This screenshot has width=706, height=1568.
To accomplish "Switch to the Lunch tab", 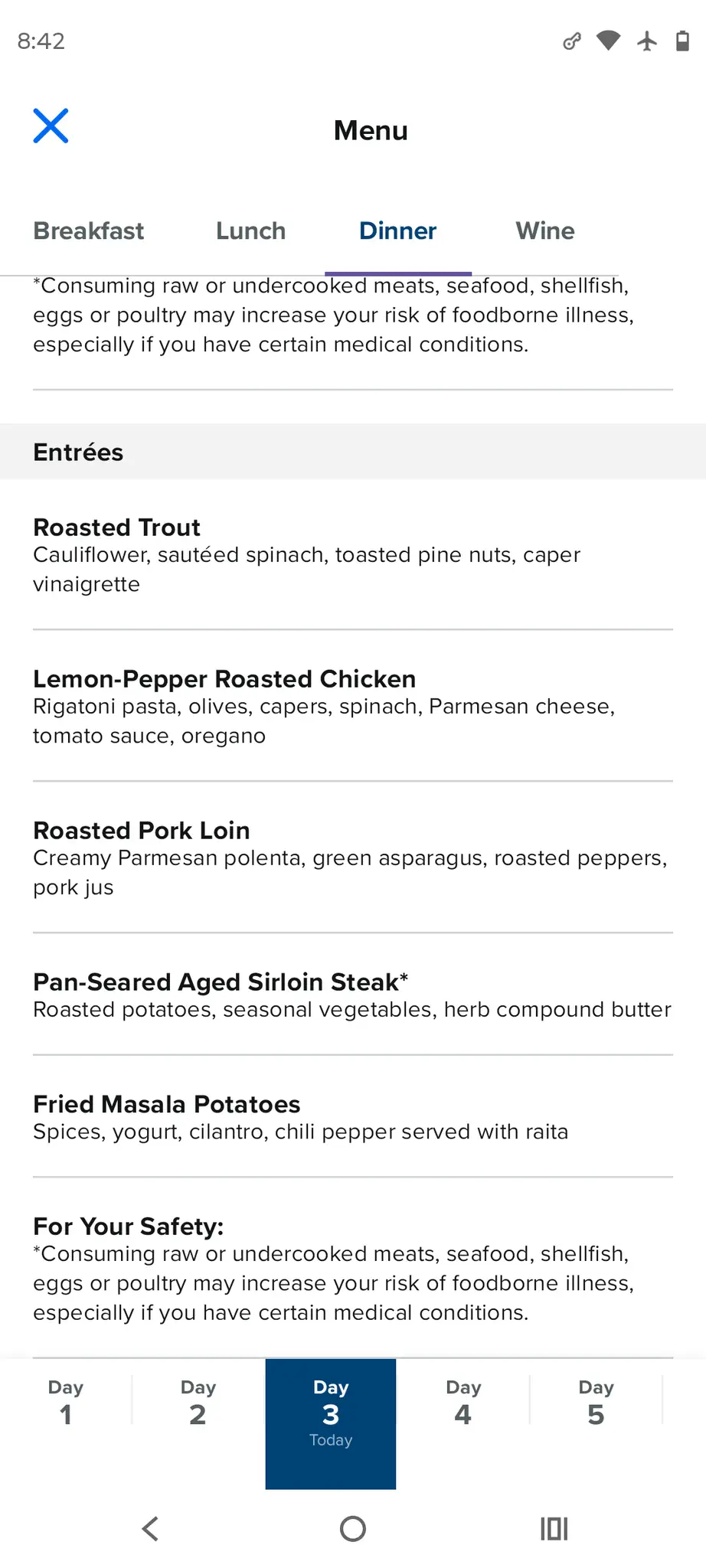I will coord(250,231).
